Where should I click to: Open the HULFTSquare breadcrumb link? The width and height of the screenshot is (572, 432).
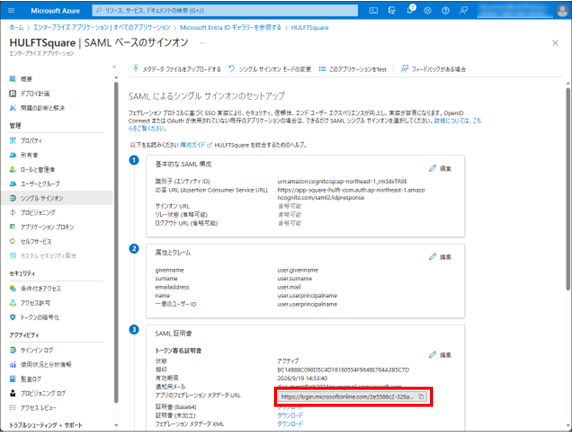click(310, 27)
